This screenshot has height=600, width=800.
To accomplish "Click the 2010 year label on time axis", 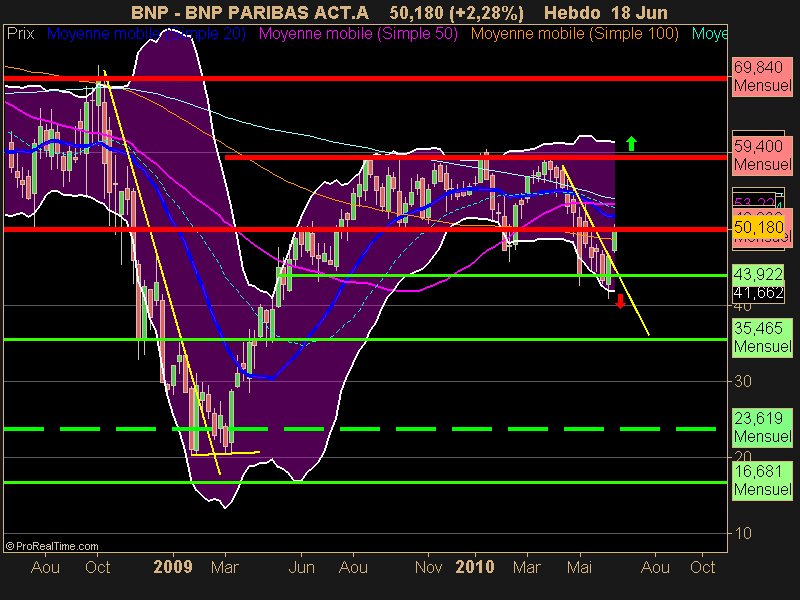I will tap(475, 567).
